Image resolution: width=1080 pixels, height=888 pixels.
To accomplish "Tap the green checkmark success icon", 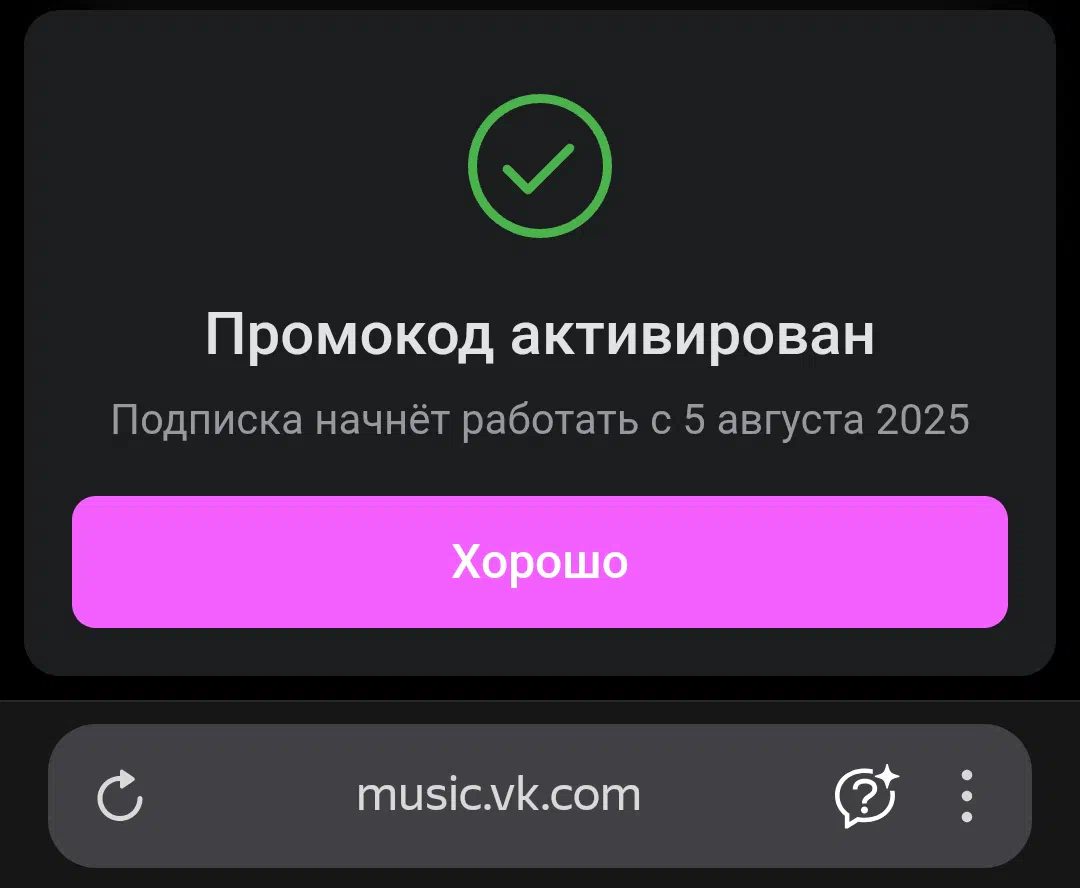I will (x=539, y=166).
